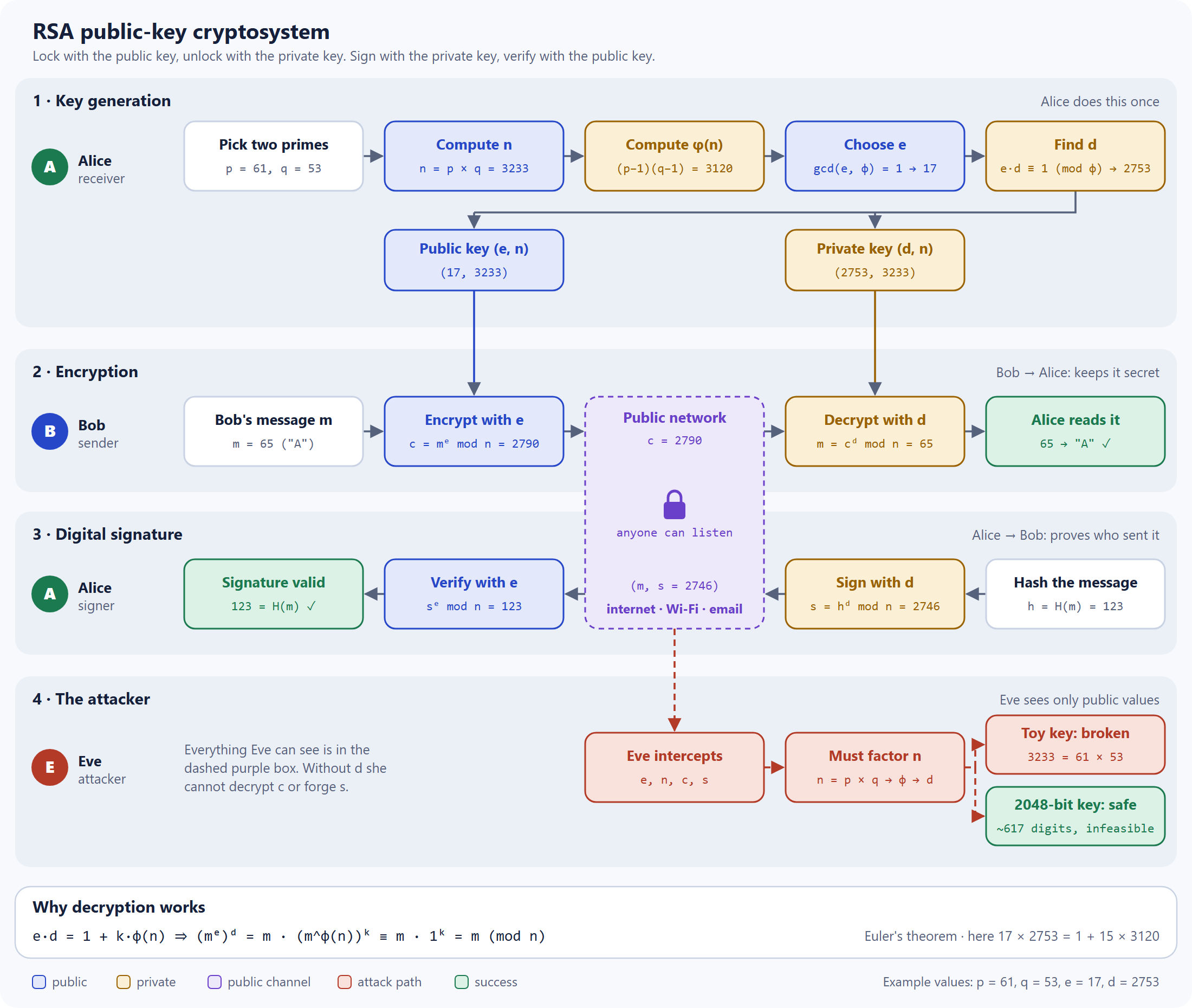Click the red attack path swatch
The width and height of the screenshot is (1192, 1008).
click(345, 981)
